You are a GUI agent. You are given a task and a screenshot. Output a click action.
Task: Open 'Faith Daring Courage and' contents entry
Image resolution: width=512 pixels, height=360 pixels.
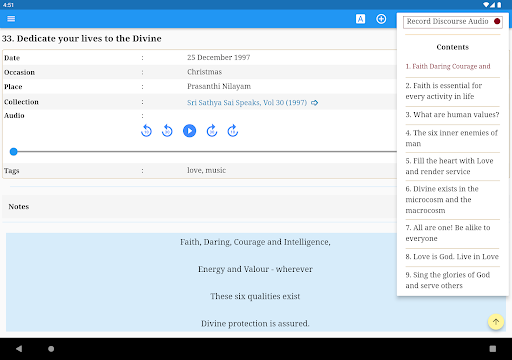(448, 66)
